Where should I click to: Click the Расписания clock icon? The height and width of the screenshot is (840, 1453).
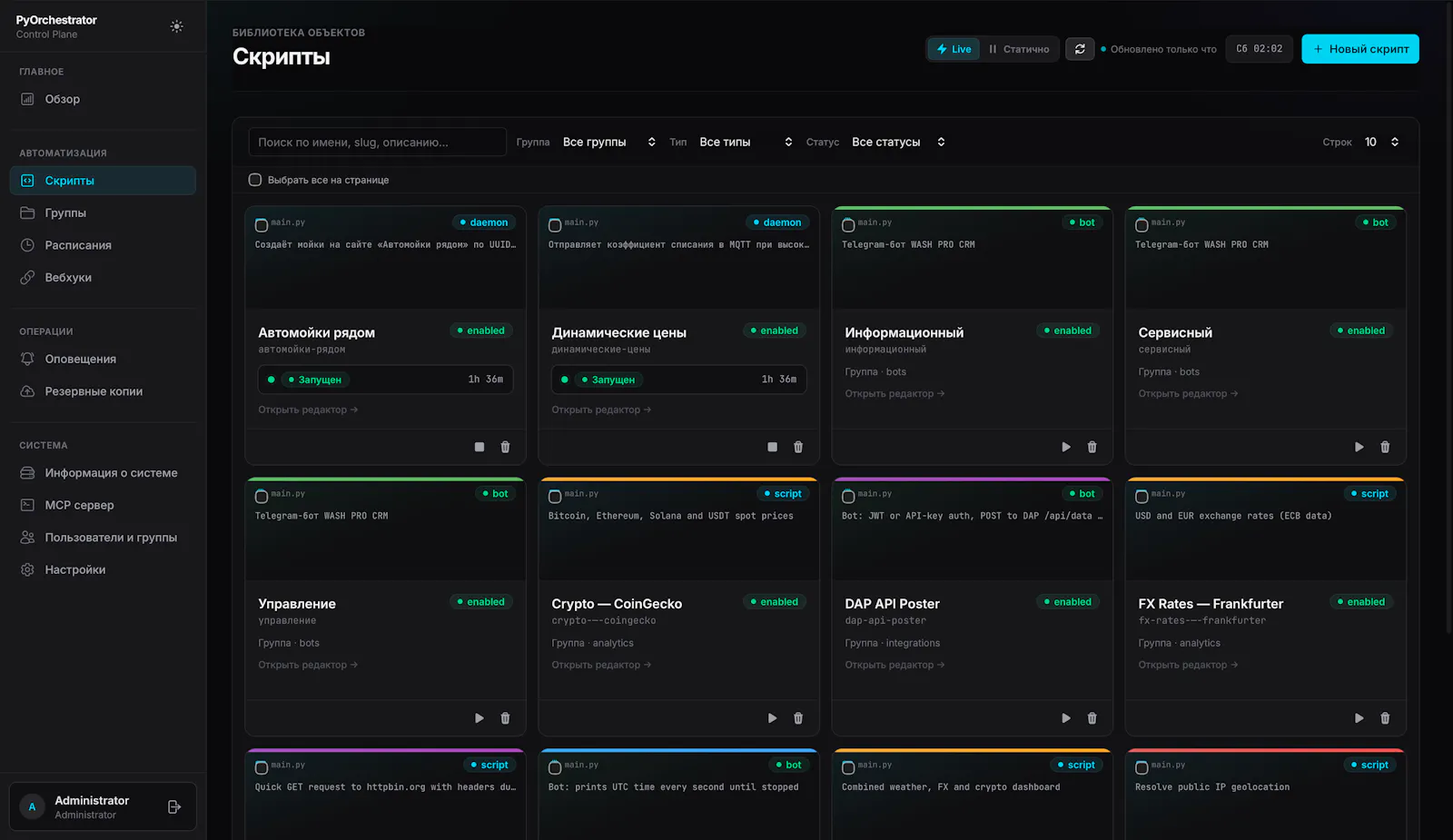click(x=27, y=245)
